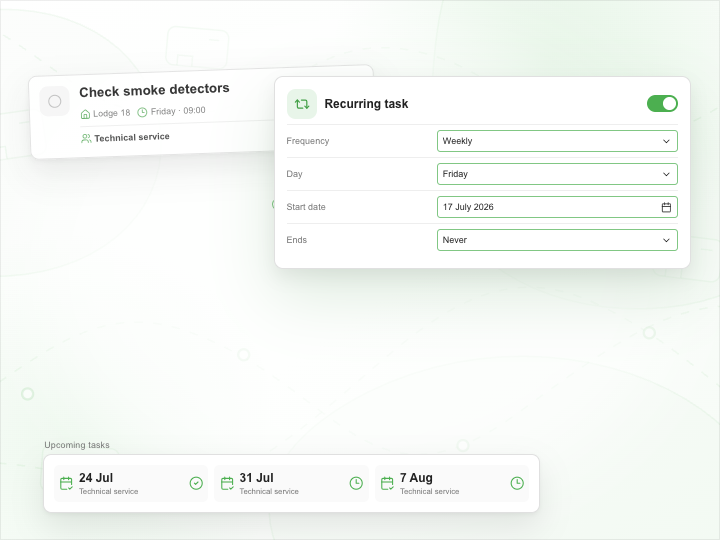Click the clock icon beside Friday 09:00
720x540 pixels.
pyautogui.click(x=142, y=112)
